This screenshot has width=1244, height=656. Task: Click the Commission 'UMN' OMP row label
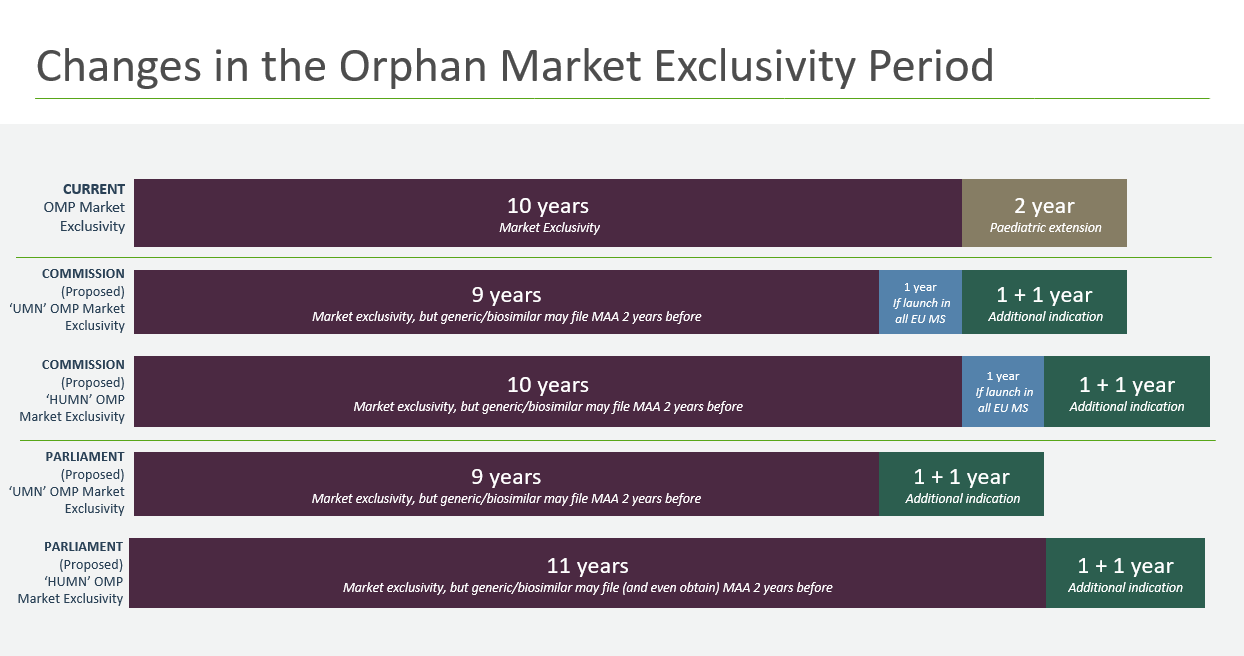tap(84, 299)
